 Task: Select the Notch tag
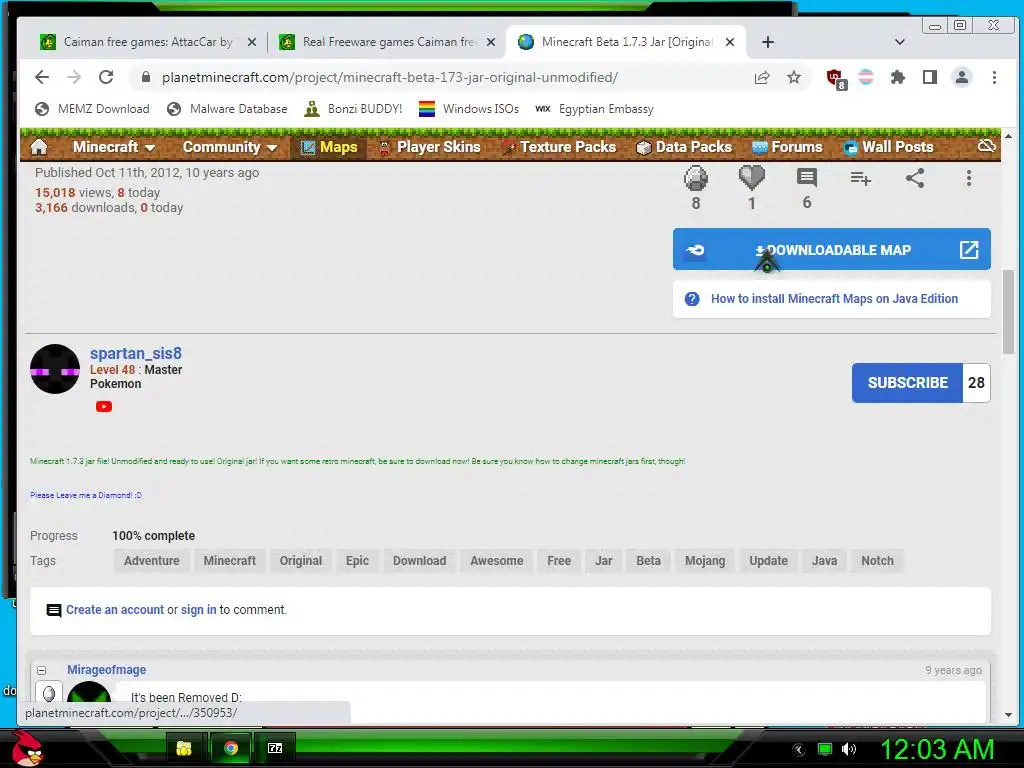(x=877, y=560)
